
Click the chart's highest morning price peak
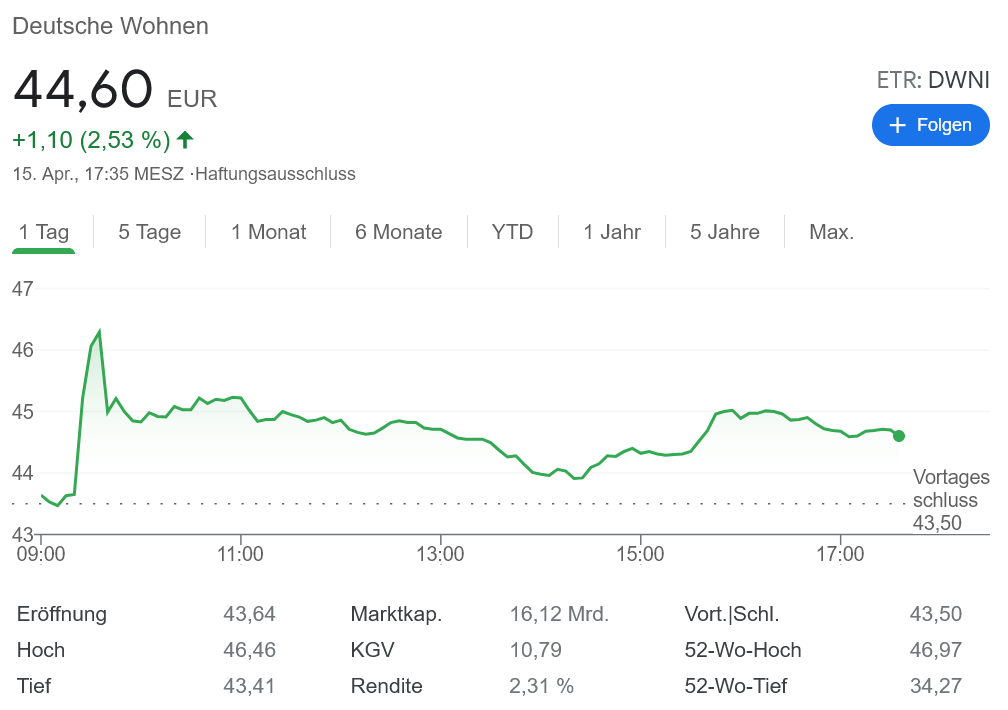pyautogui.click(x=99, y=332)
